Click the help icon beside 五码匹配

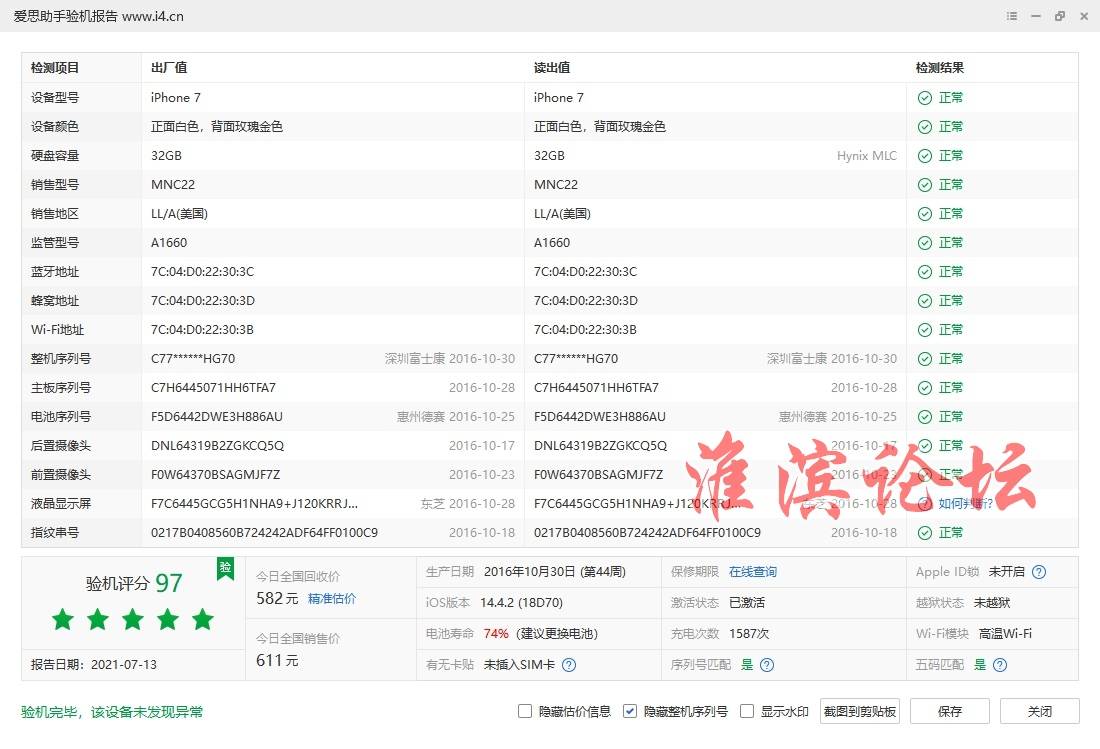point(1000,665)
